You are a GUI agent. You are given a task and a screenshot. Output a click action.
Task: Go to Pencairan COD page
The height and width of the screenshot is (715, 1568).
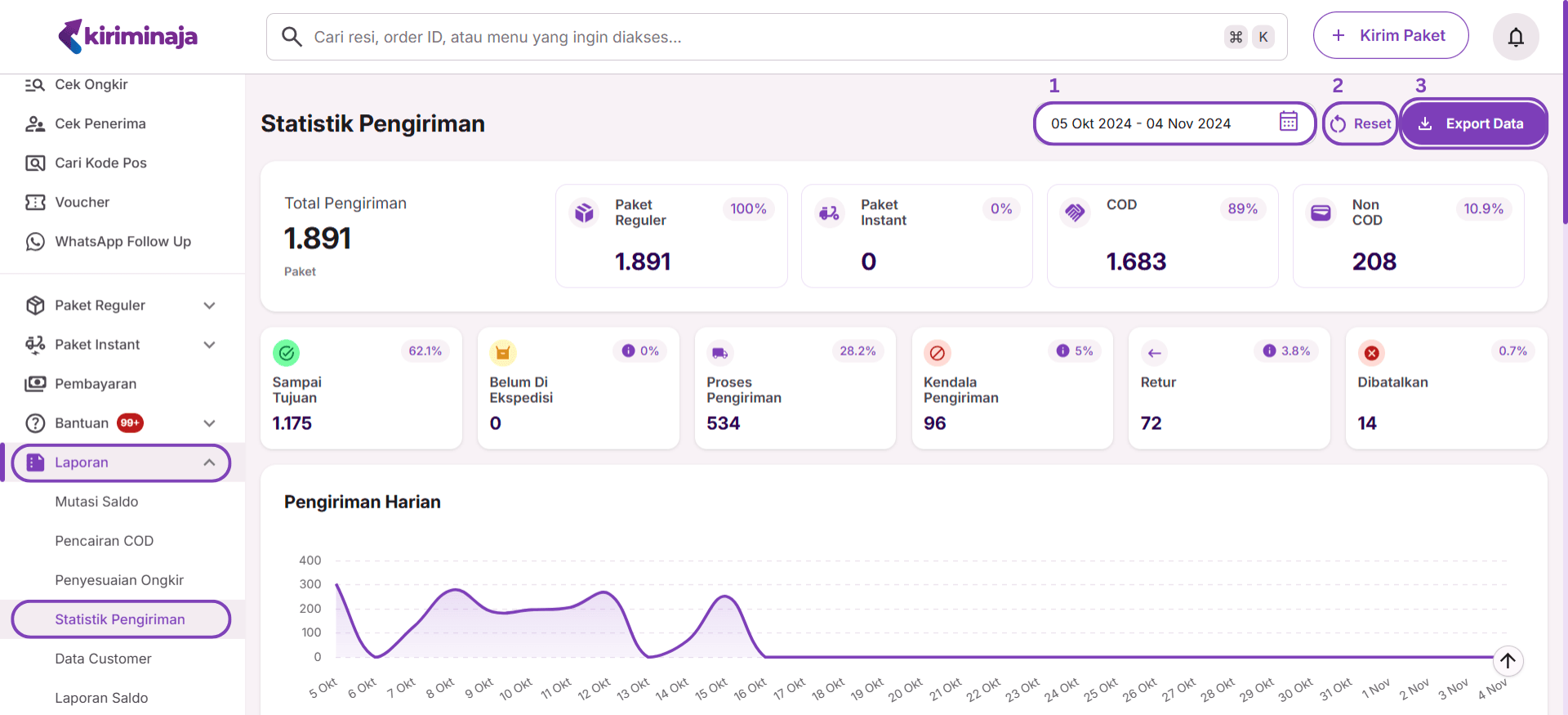104,541
